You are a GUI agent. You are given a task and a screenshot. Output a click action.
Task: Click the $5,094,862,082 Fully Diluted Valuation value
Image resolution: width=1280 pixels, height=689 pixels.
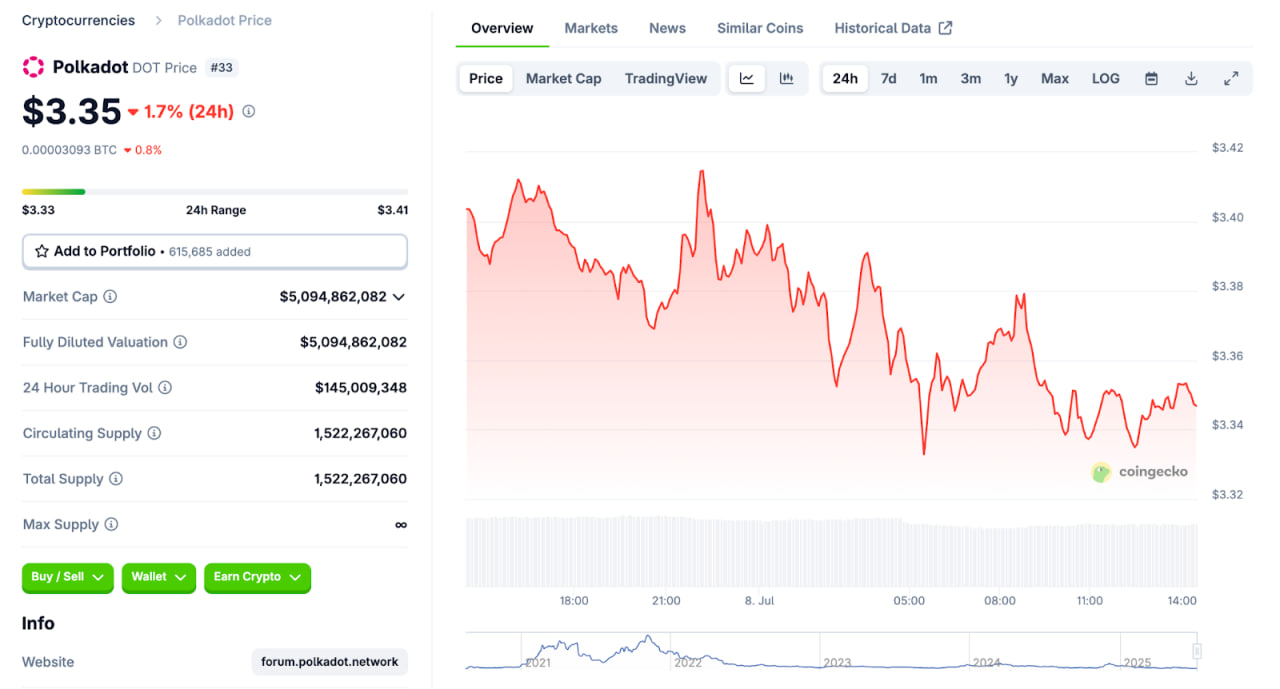tap(354, 342)
